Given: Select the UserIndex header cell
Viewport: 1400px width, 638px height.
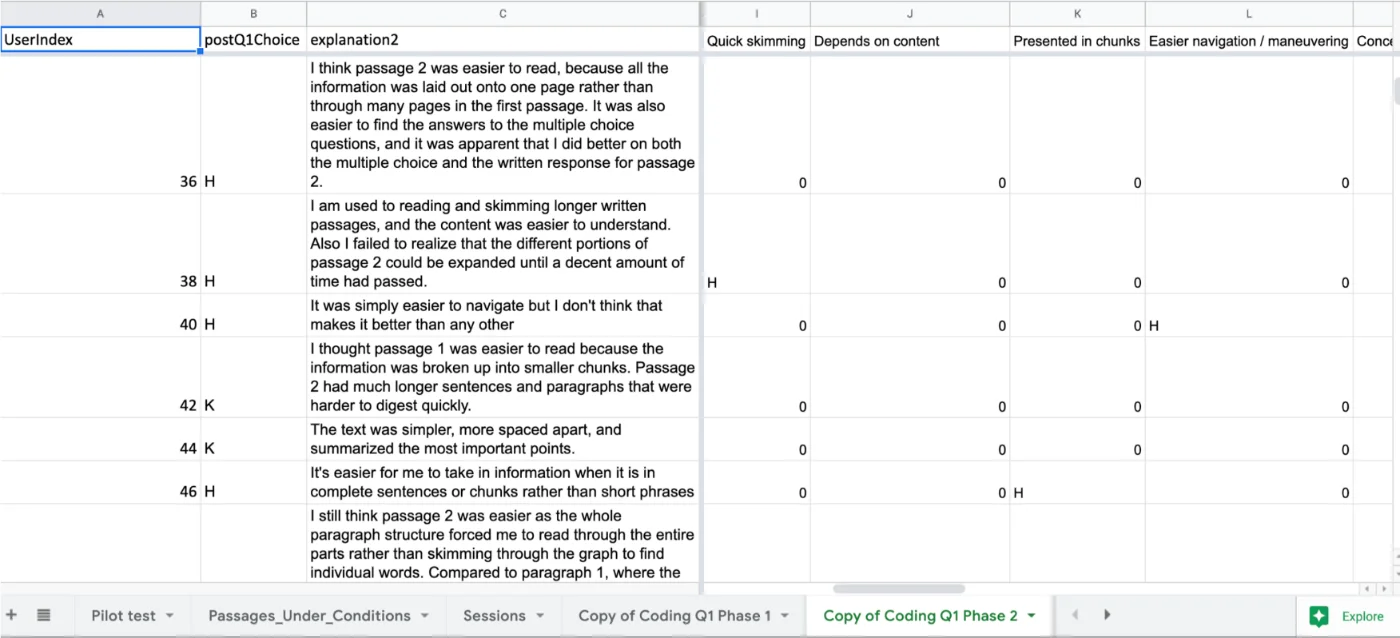Looking at the screenshot, I should click(100, 40).
